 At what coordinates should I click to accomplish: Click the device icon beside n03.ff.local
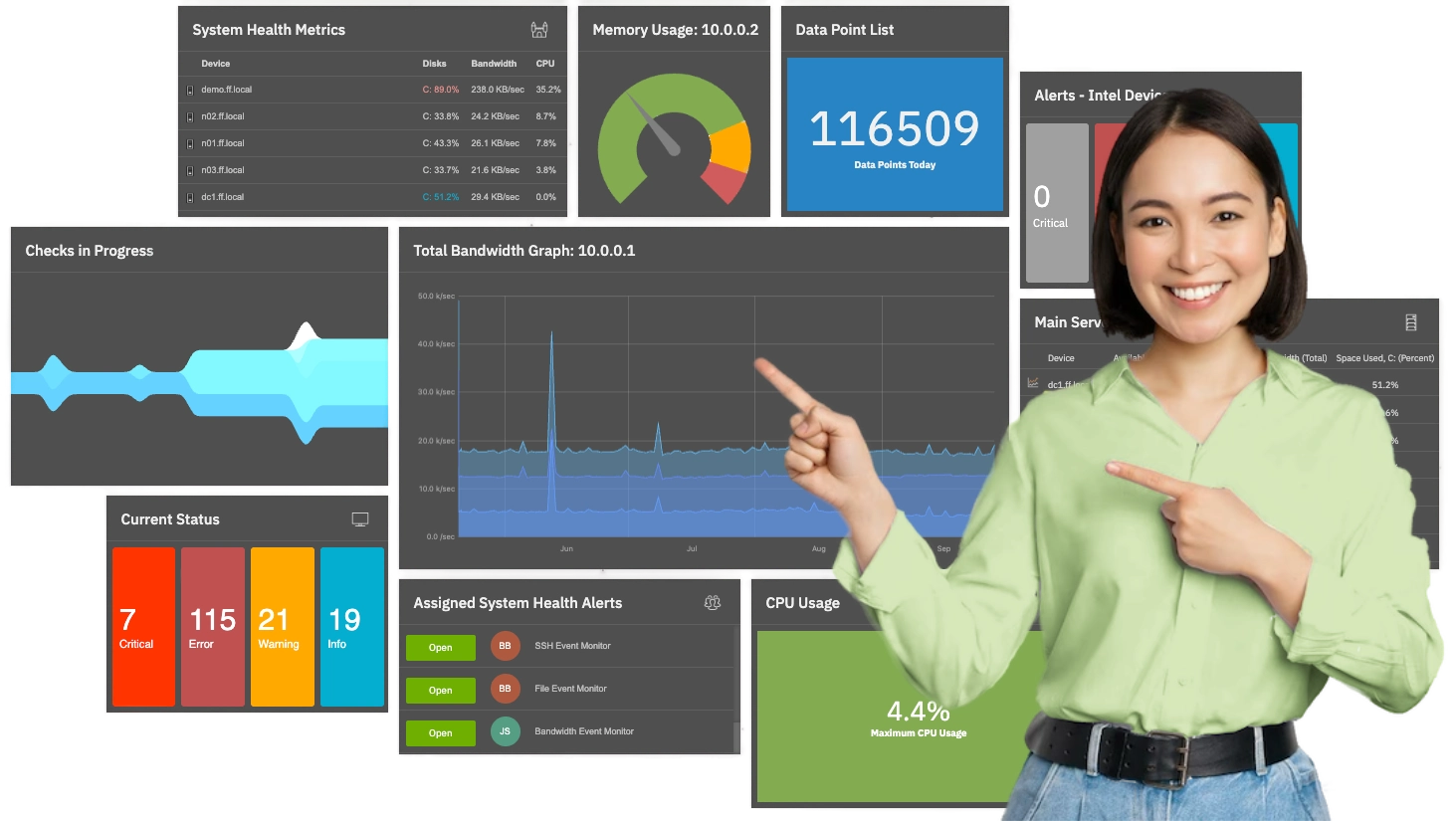coord(192,169)
